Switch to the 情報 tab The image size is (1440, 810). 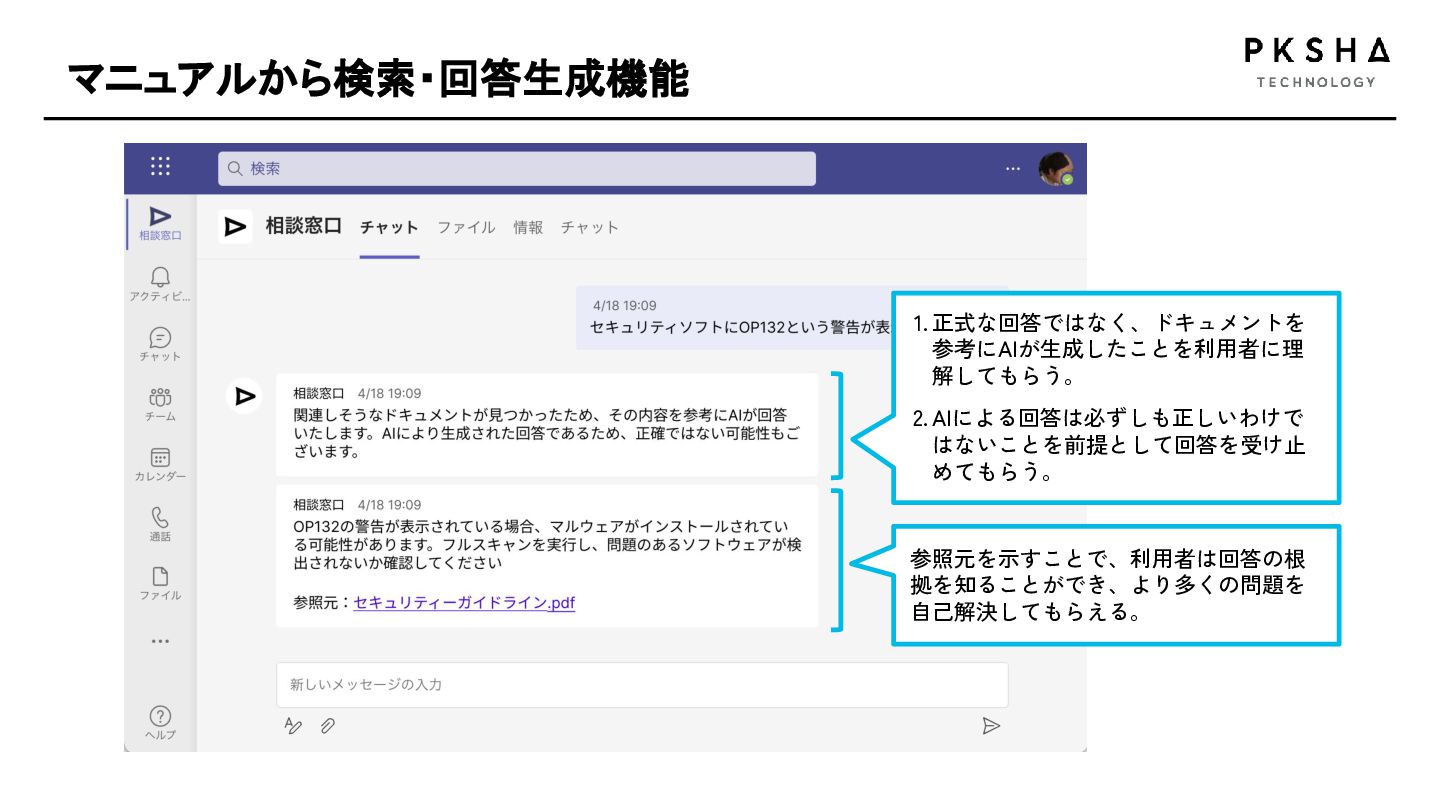point(528,227)
